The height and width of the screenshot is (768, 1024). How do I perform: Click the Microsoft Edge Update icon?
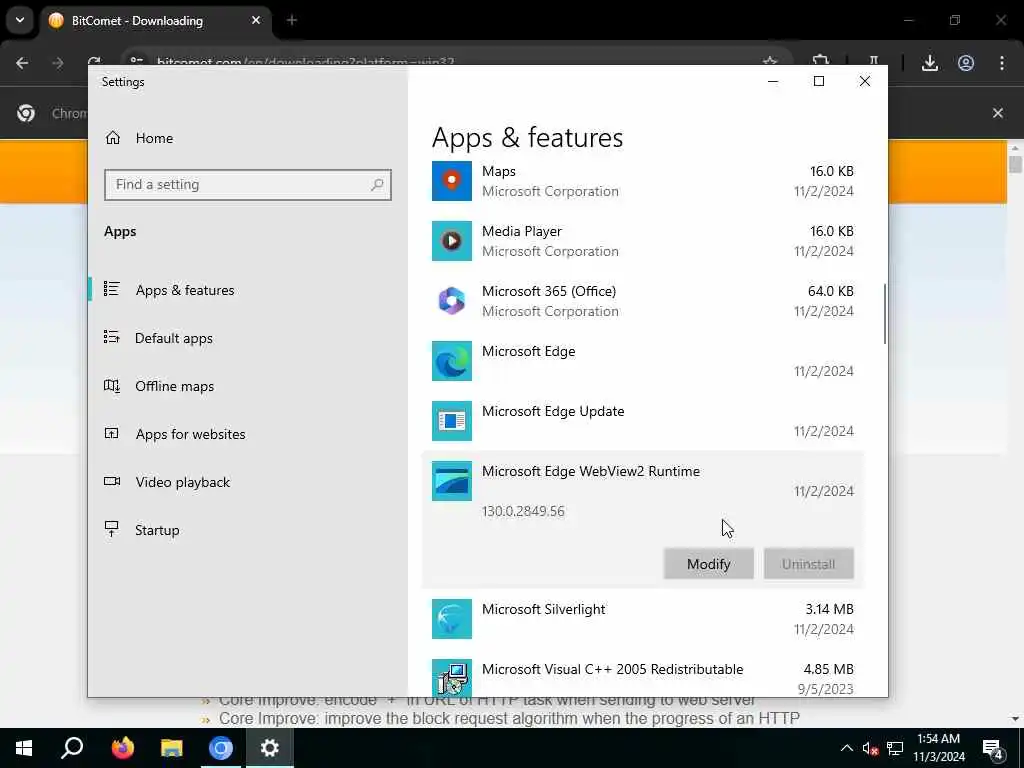click(x=451, y=421)
